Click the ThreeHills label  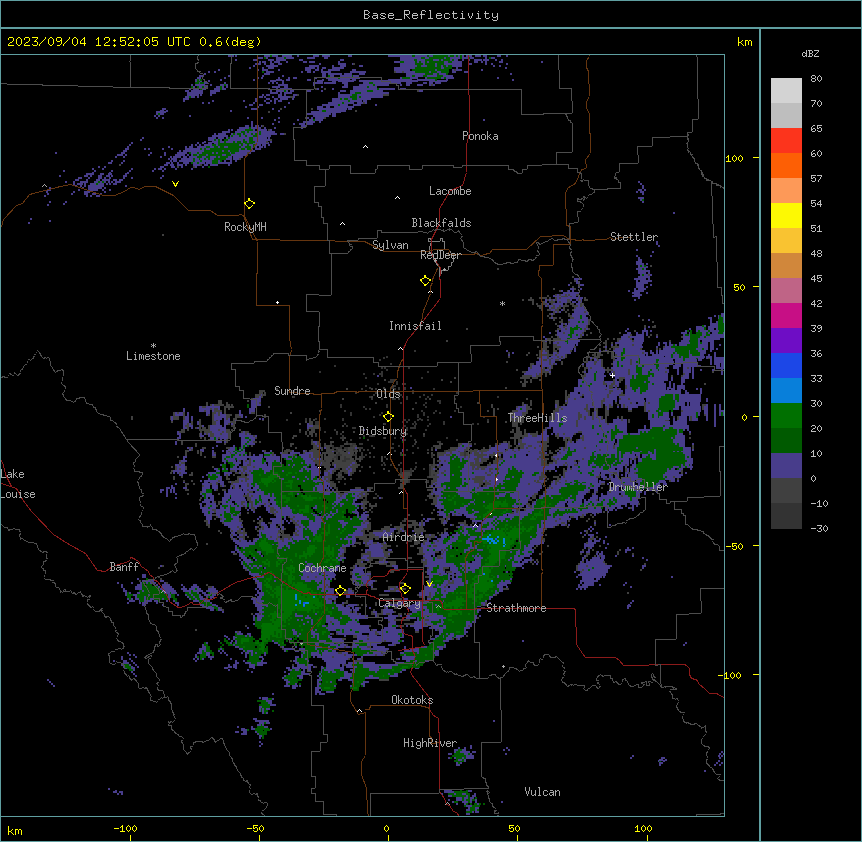(x=537, y=418)
